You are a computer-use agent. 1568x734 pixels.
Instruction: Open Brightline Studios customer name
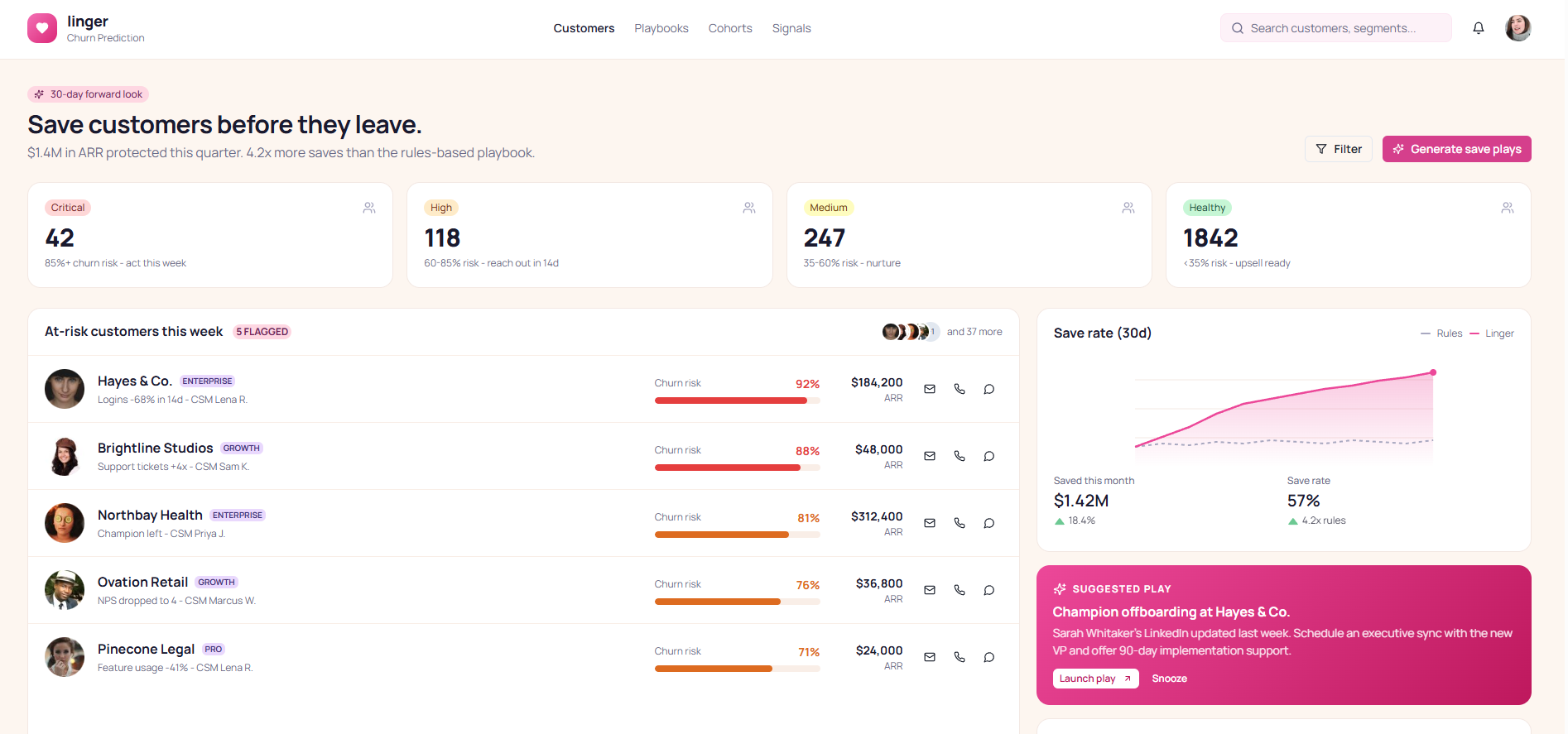(156, 448)
